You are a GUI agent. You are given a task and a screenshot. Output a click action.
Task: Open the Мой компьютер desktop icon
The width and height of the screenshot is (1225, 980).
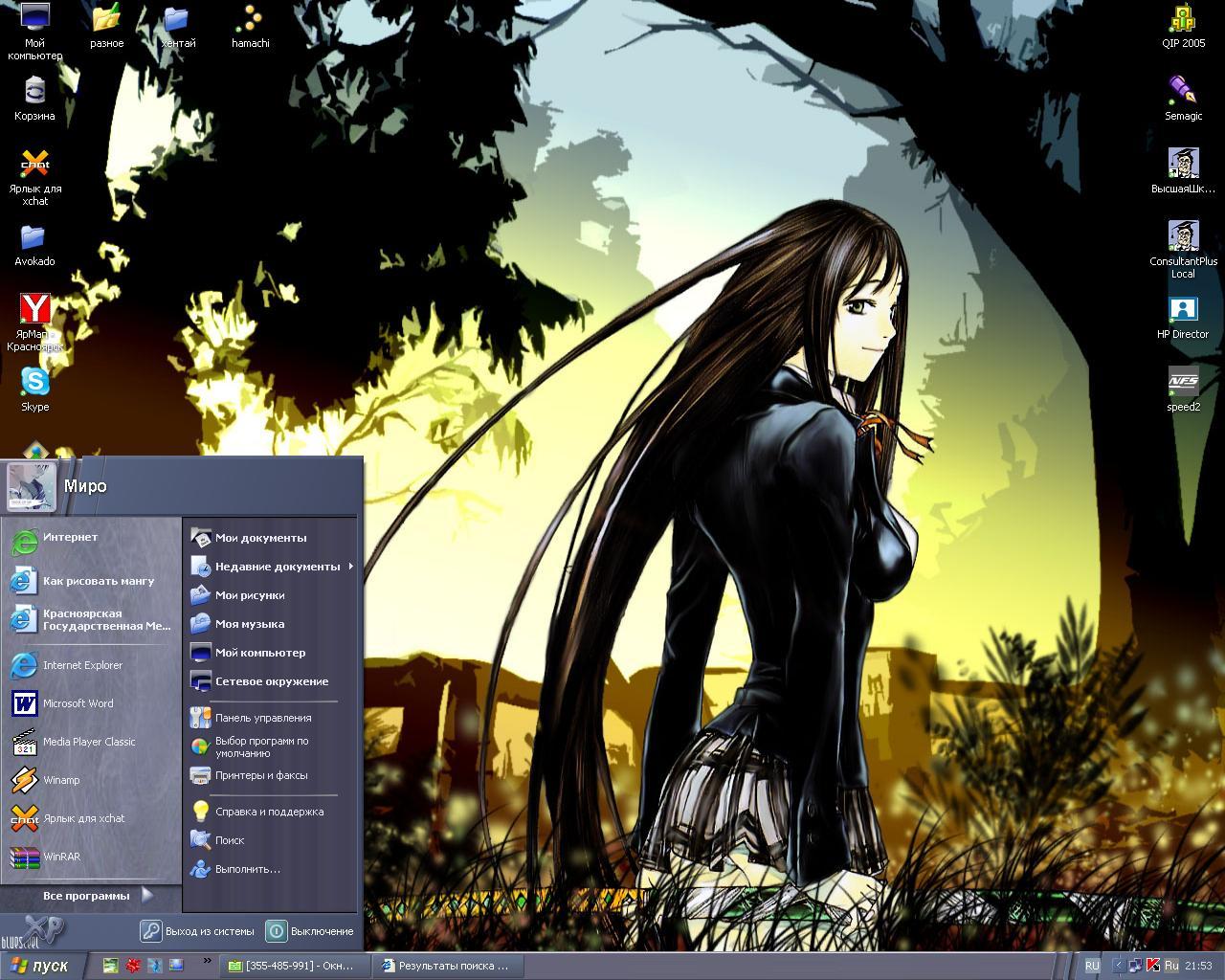[35, 31]
